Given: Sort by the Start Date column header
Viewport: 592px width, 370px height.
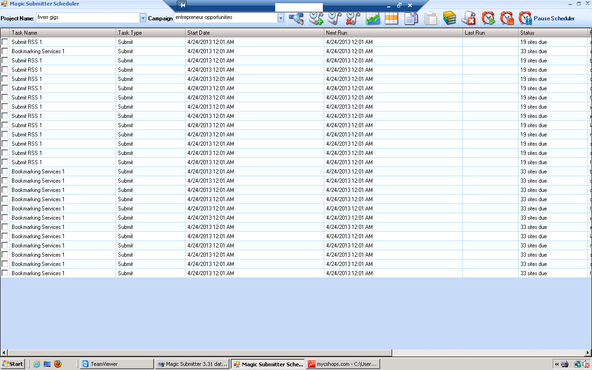Looking at the screenshot, I should [x=255, y=32].
